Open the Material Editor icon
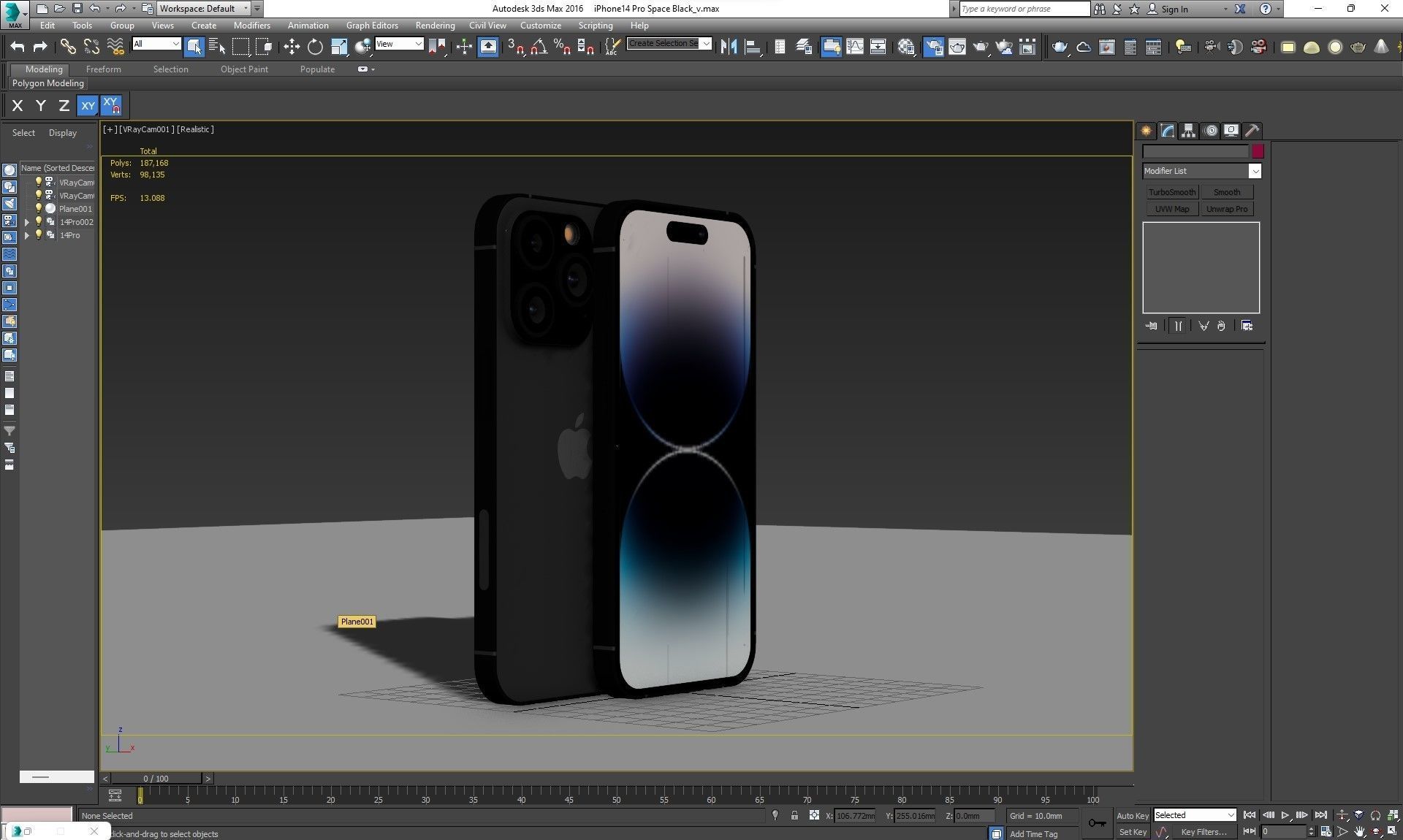1403x840 pixels. tap(906, 47)
